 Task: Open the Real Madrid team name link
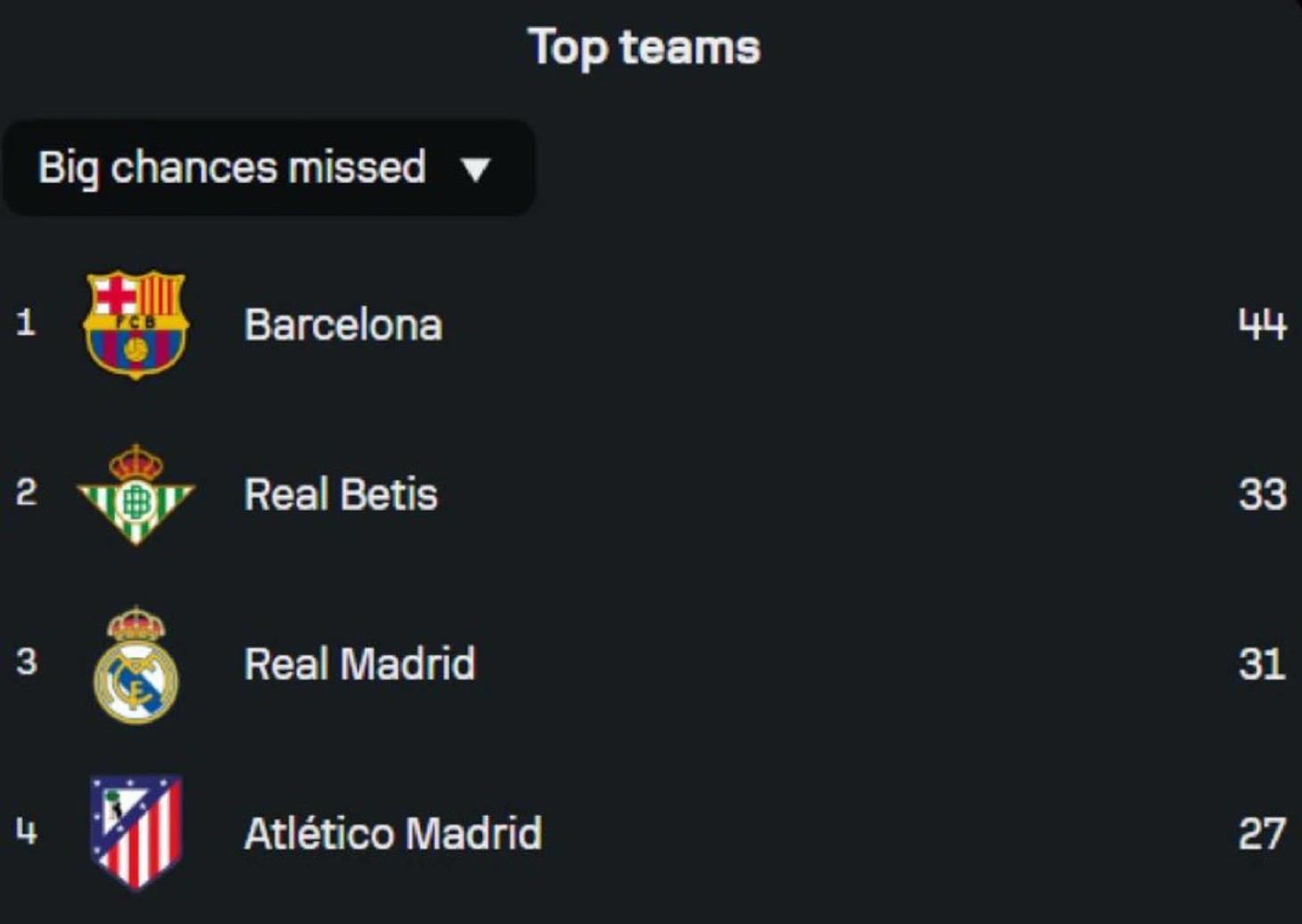[359, 664]
